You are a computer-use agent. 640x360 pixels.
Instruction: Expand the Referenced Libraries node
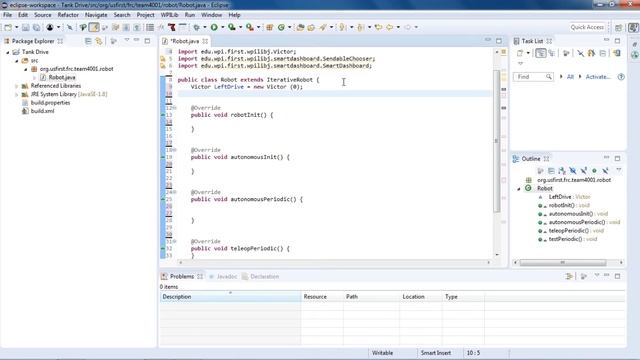tap(17, 86)
